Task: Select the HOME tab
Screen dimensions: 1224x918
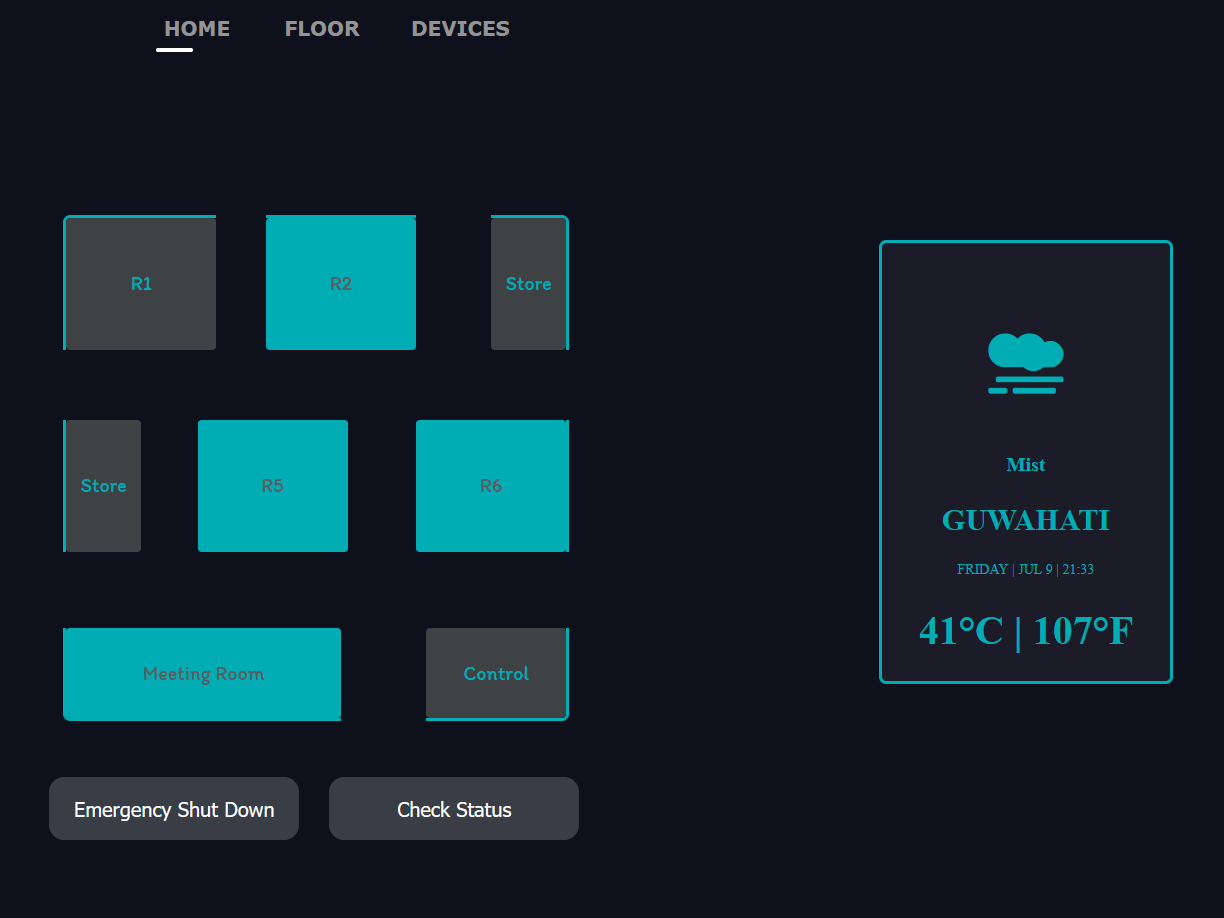Action: click(197, 28)
